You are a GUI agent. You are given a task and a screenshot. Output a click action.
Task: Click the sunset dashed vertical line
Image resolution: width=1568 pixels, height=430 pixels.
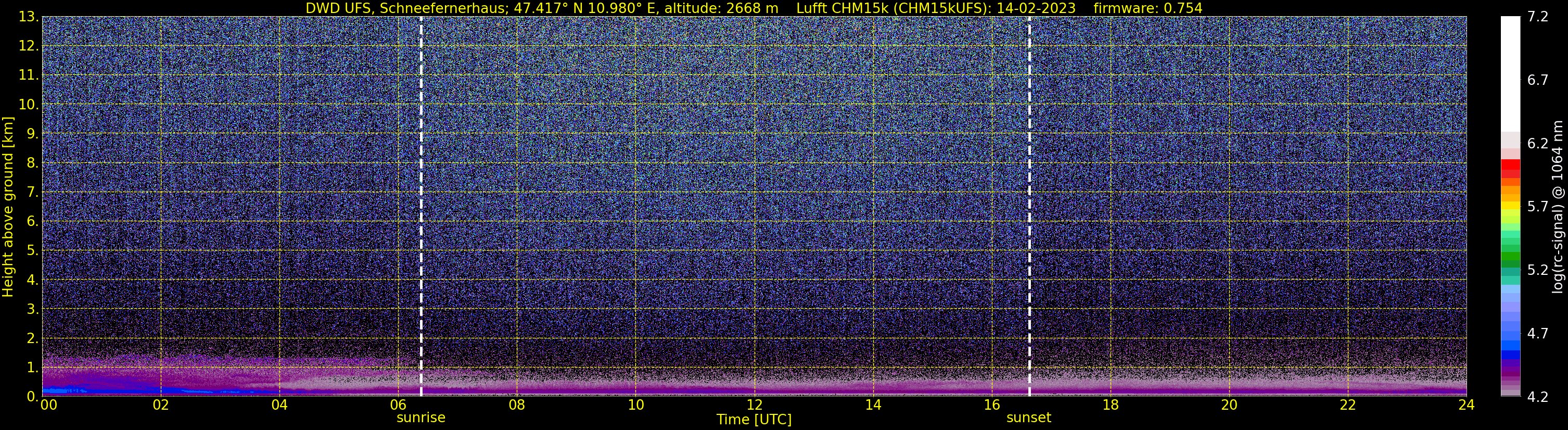(x=1029, y=206)
